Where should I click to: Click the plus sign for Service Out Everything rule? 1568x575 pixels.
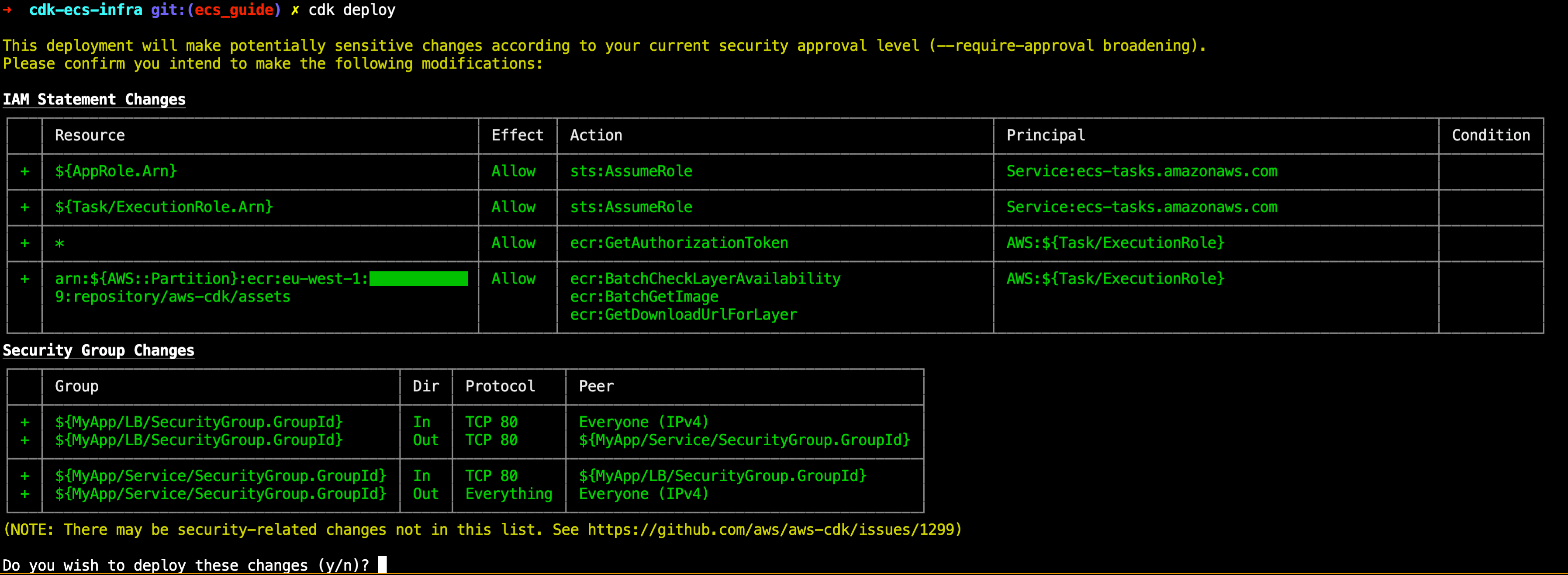point(24,495)
